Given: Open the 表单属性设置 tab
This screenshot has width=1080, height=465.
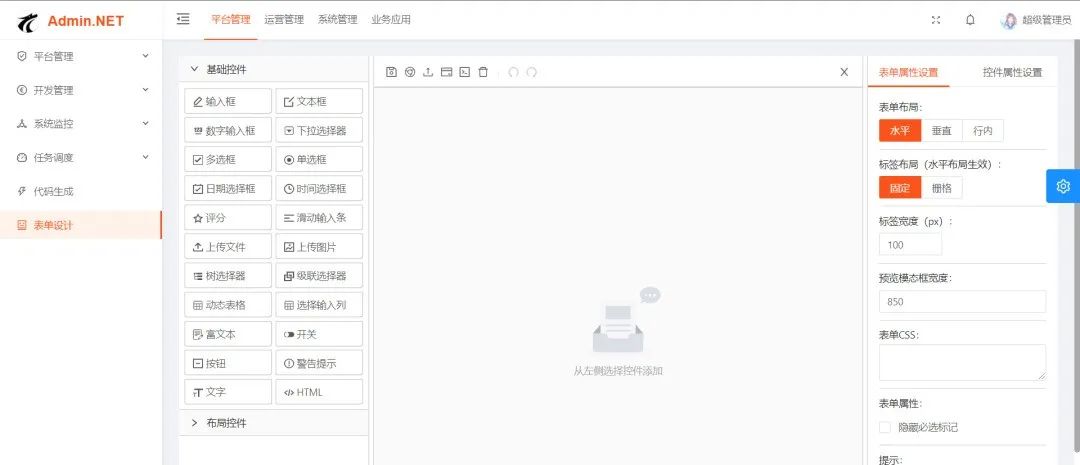Looking at the screenshot, I should click(908, 72).
